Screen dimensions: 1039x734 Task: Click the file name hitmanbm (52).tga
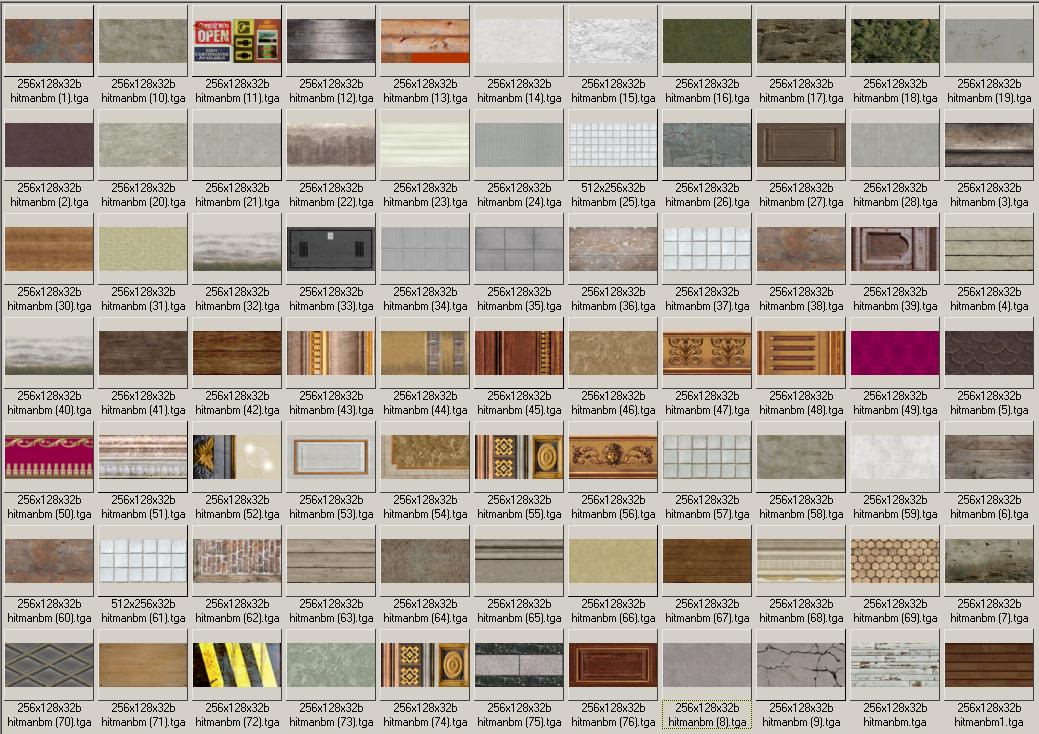coord(237,514)
